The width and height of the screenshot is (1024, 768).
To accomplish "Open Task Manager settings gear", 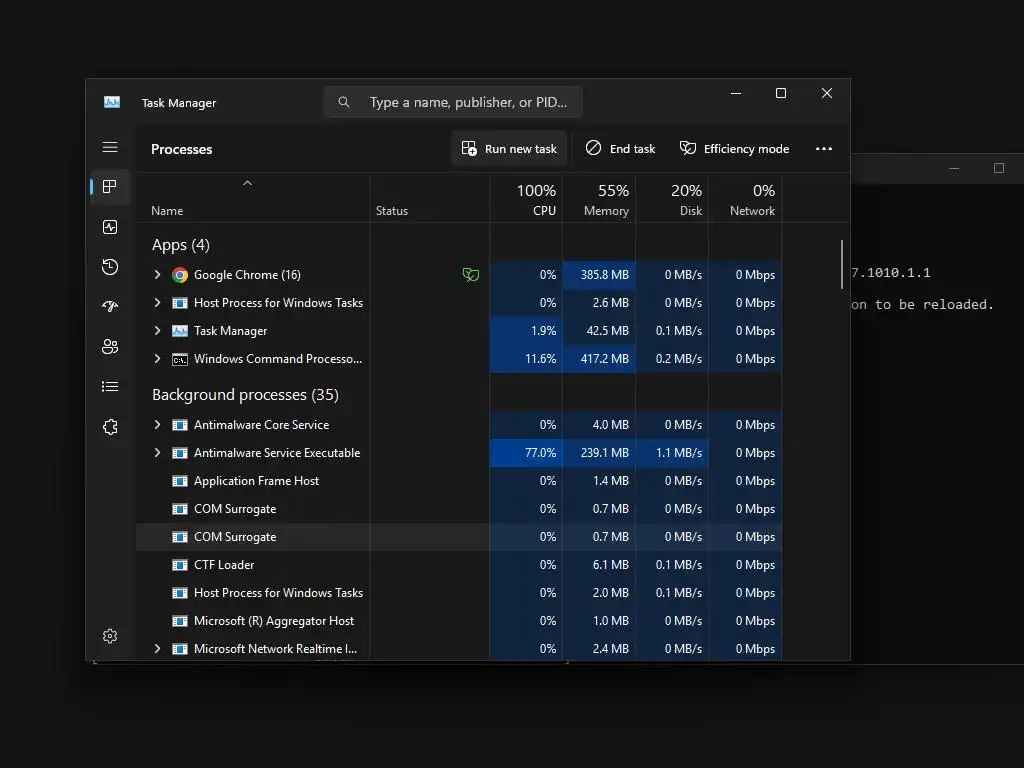I will (x=110, y=636).
